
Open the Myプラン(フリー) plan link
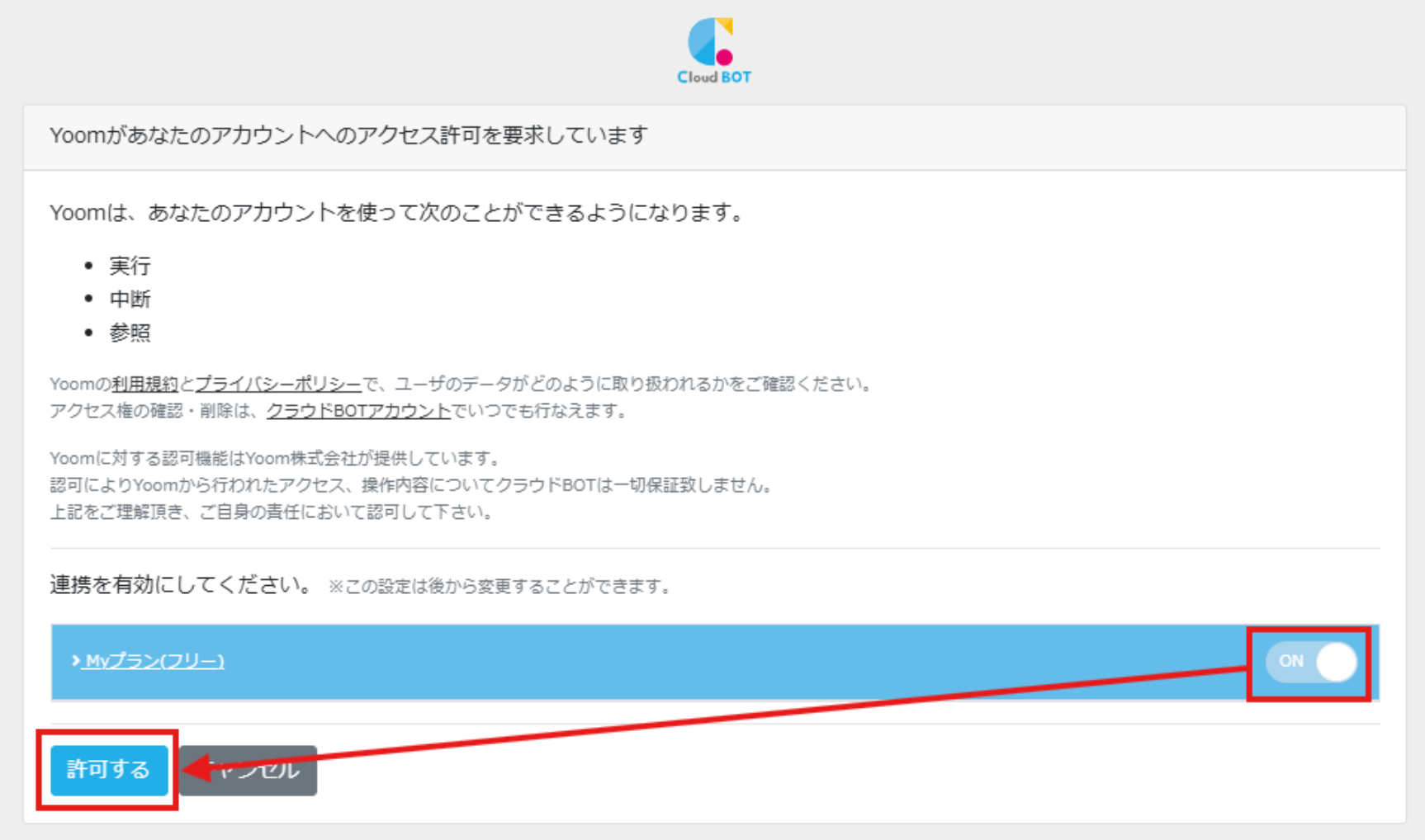[155, 661]
